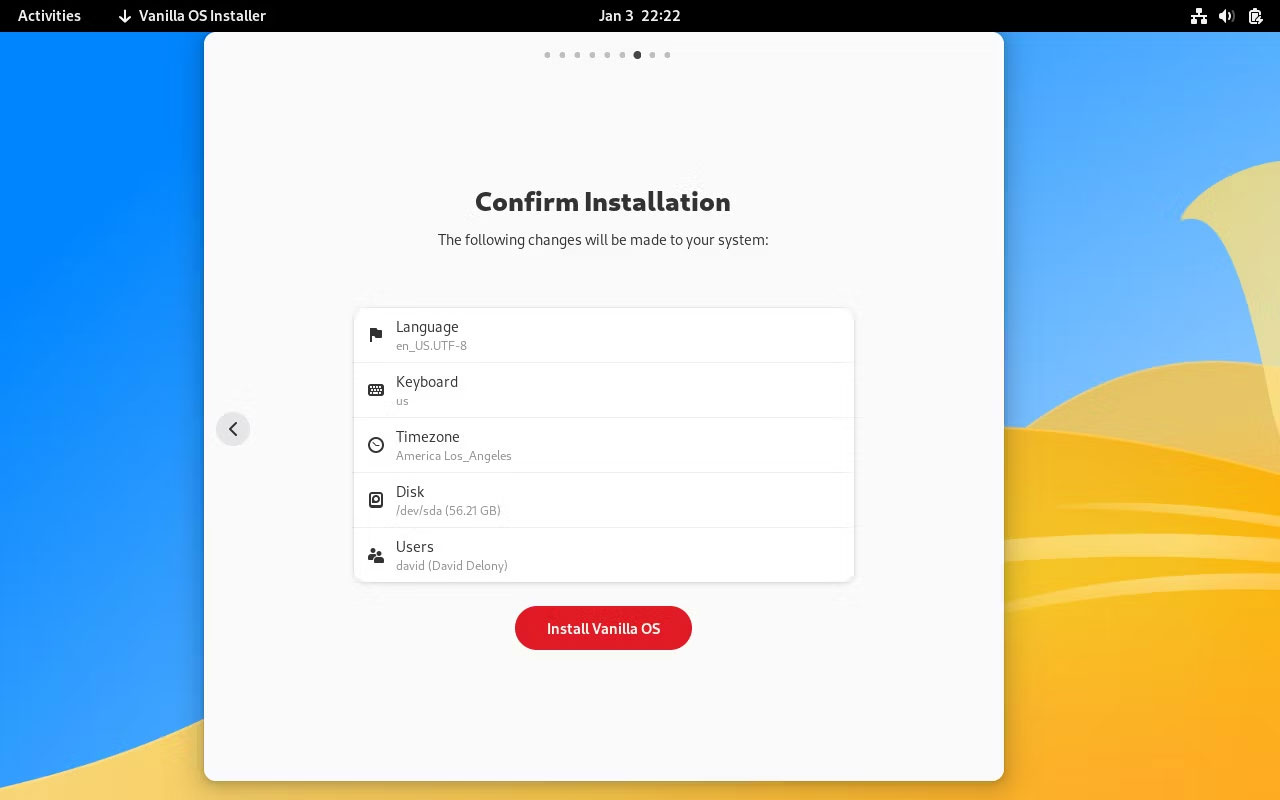Click the 'us' keyboard layout value
Screen dimensions: 1280x800
coord(402,401)
